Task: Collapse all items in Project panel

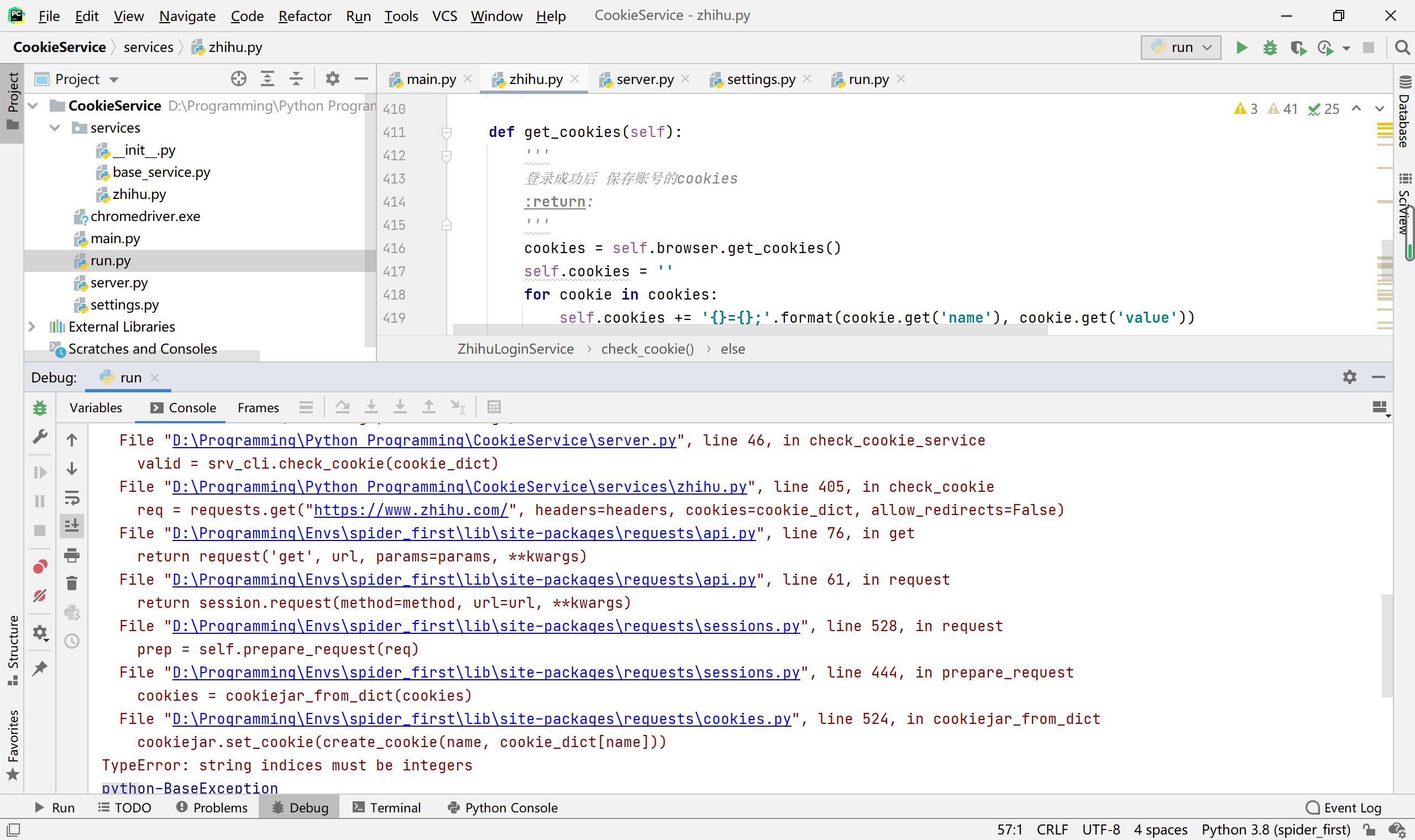Action: pyautogui.click(x=296, y=78)
